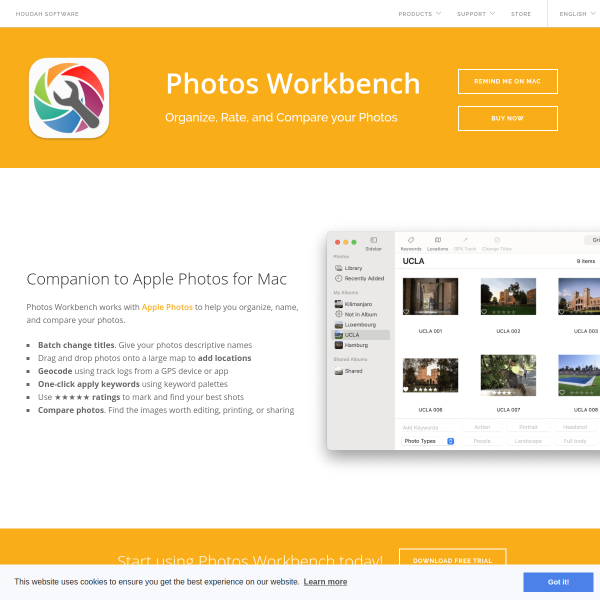Screen dimensions: 600x600
Task: Click the Change Titles toolbar icon
Action: [x=497, y=240]
